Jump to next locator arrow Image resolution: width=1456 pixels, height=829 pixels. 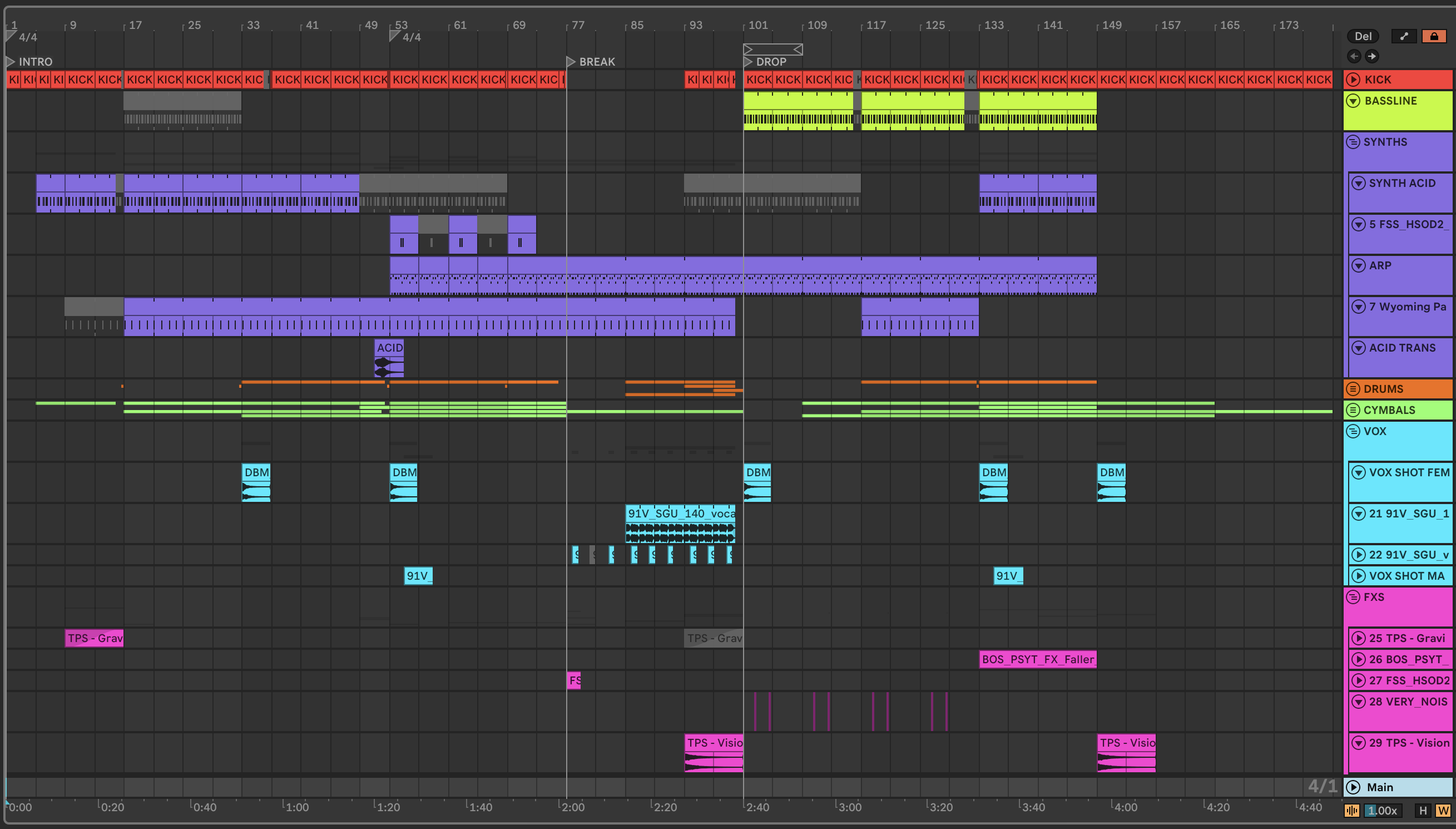tap(1372, 56)
